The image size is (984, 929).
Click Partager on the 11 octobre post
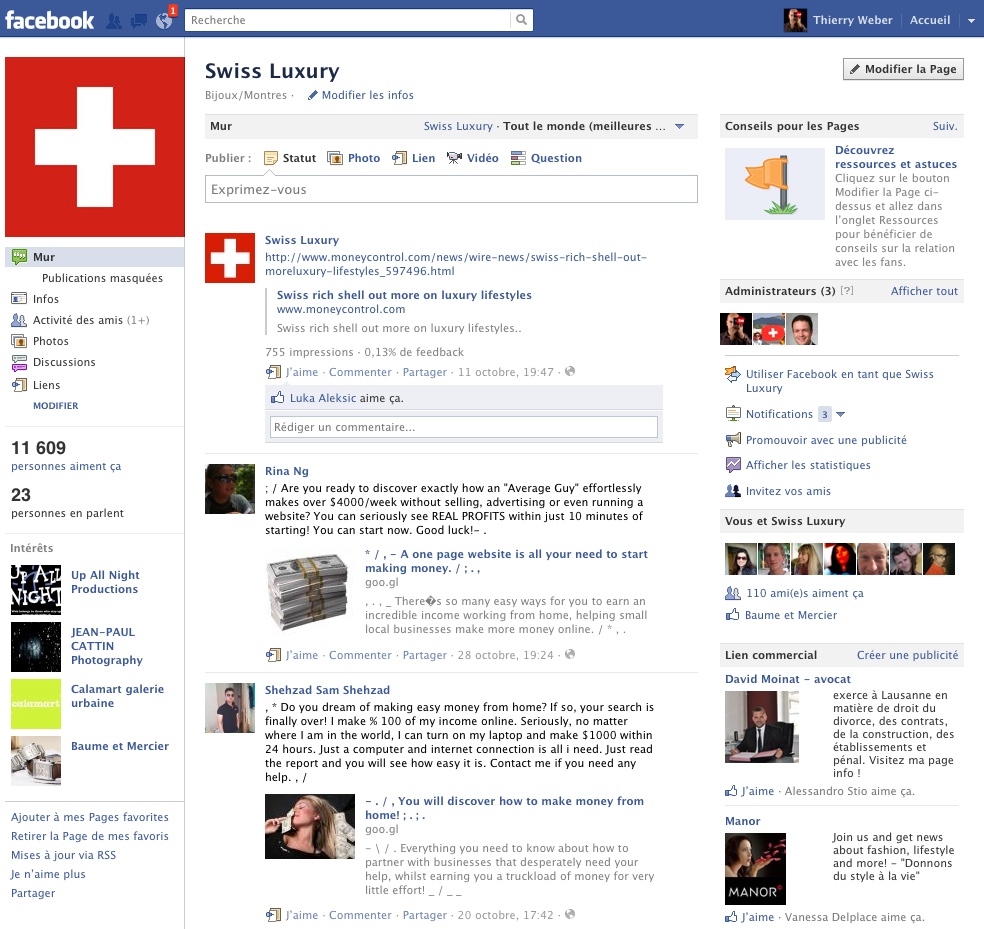tap(425, 372)
